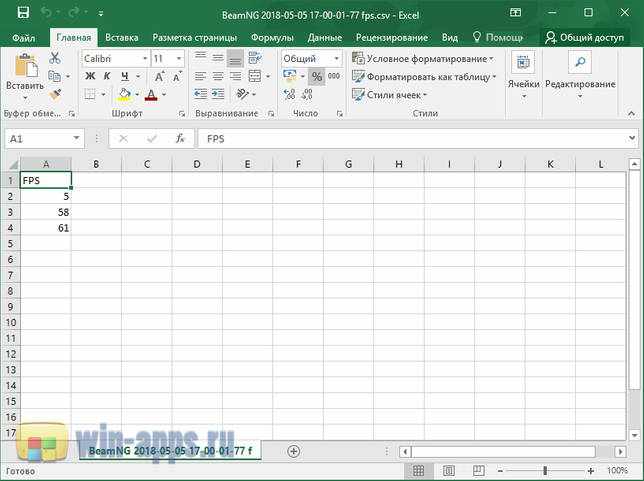Apply the 000 comma style
This screenshot has height=481, width=644.
tap(334, 76)
